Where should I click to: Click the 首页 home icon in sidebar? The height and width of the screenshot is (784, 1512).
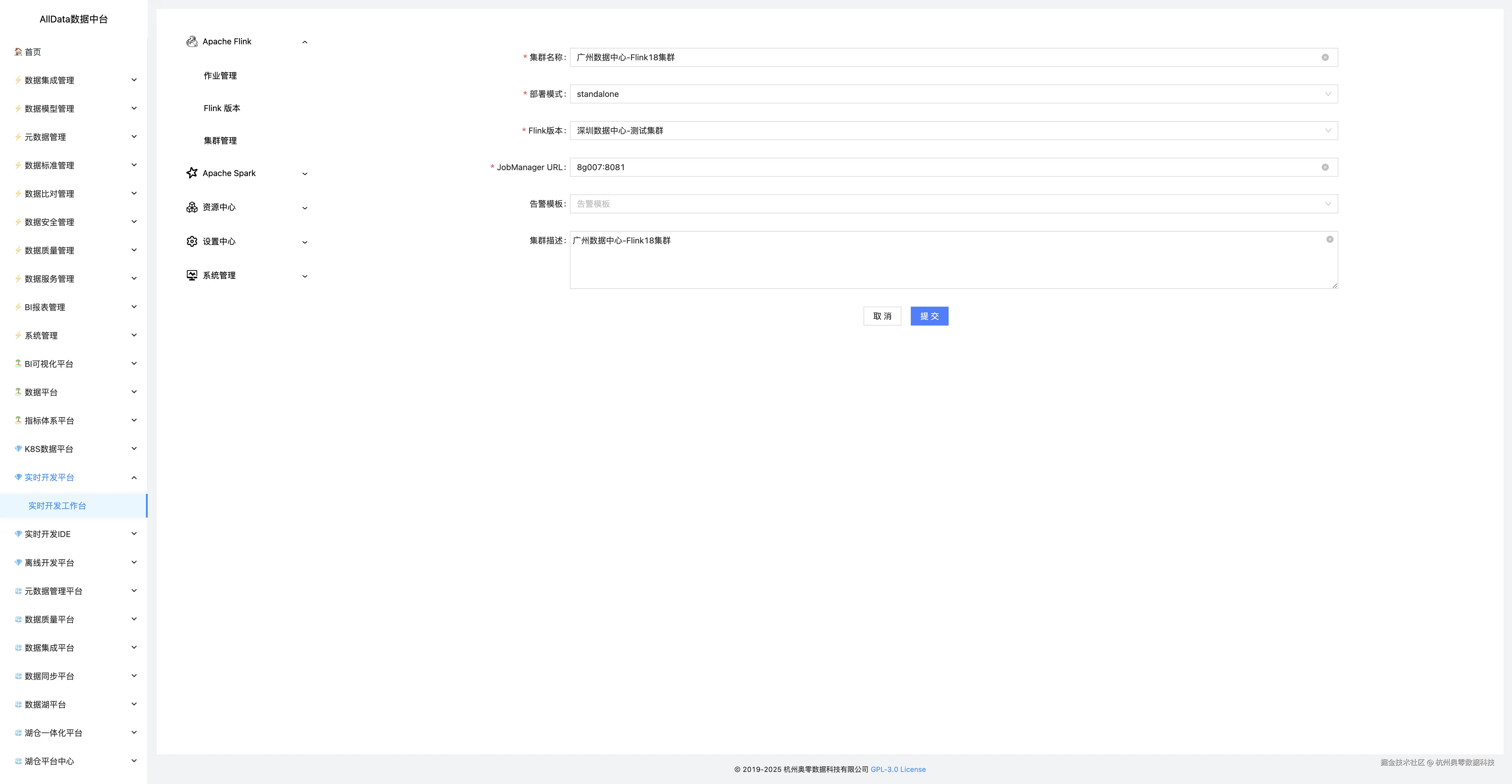(x=18, y=52)
